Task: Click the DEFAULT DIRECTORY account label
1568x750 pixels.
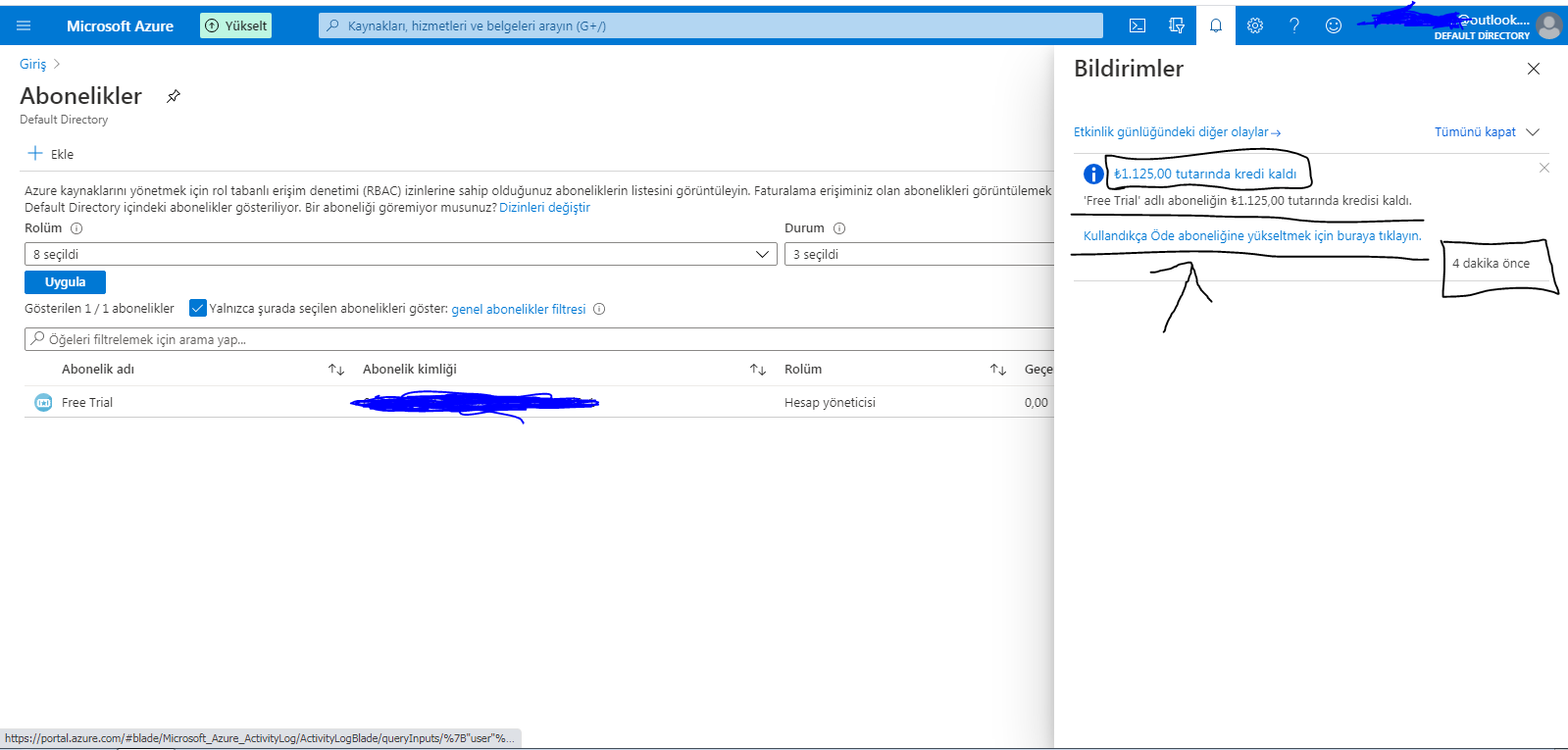Action: click(x=1482, y=35)
